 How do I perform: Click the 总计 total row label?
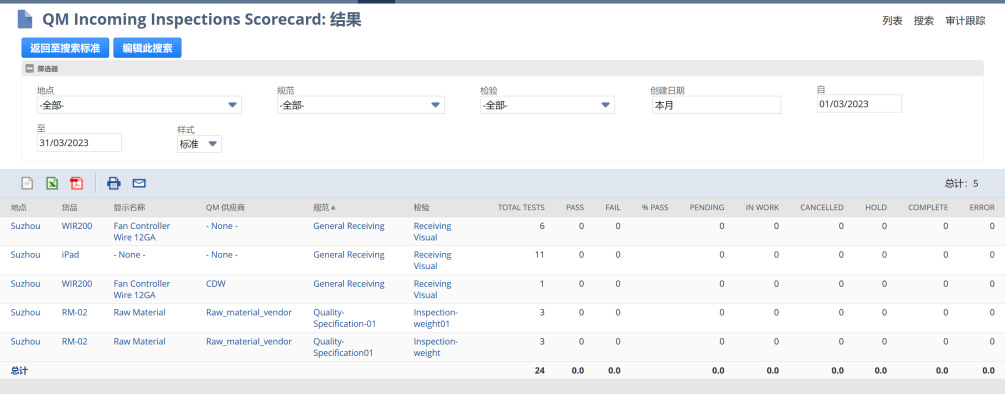pyautogui.click(x=19, y=370)
